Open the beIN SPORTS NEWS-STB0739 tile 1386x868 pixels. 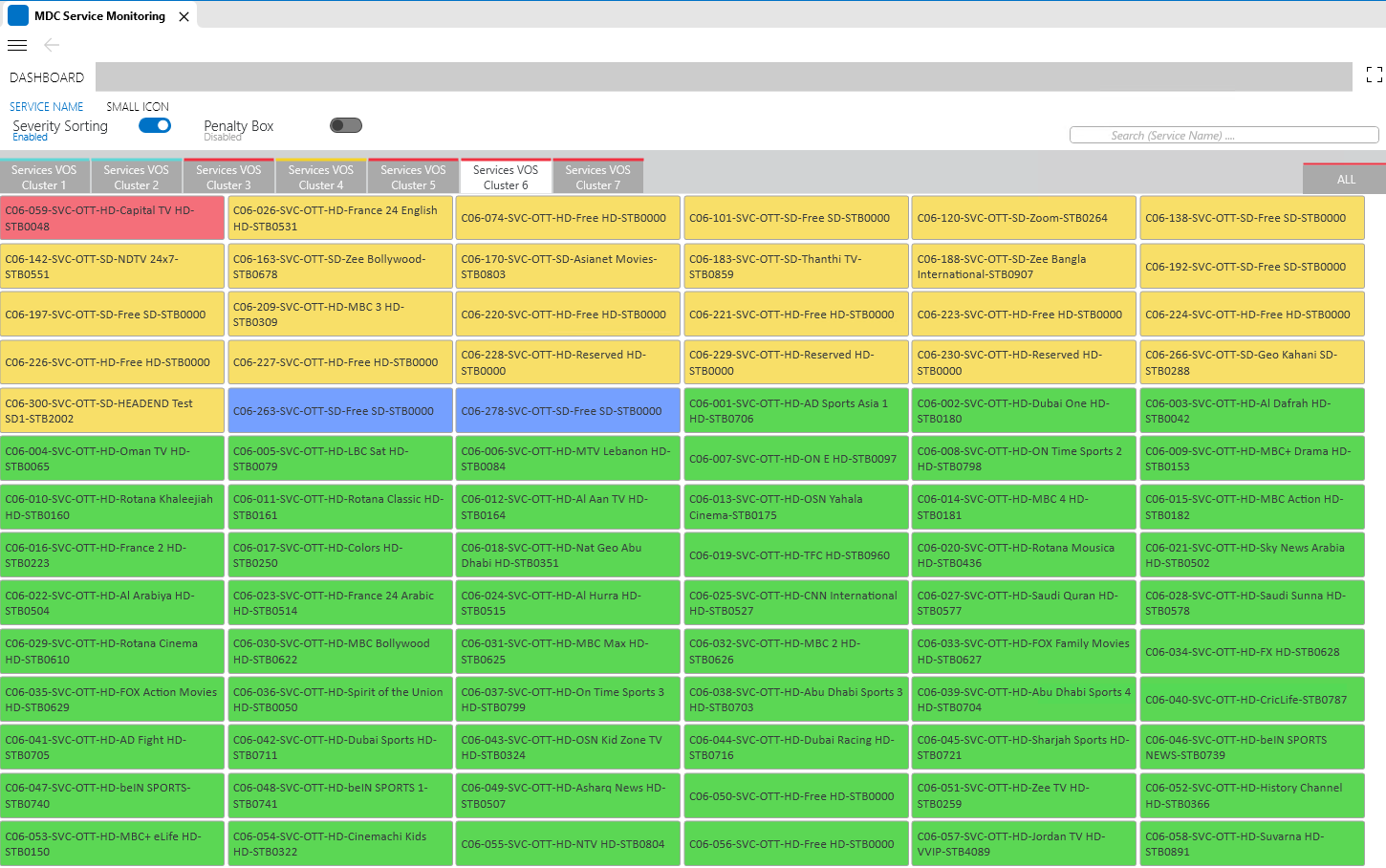(1252, 748)
